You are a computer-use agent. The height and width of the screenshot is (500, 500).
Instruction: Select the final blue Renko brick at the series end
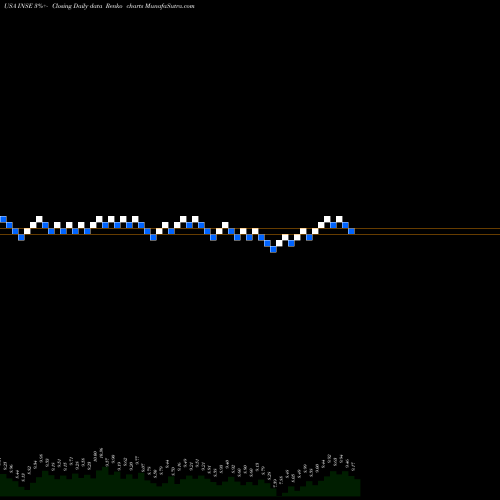pyautogui.click(x=351, y=231)
